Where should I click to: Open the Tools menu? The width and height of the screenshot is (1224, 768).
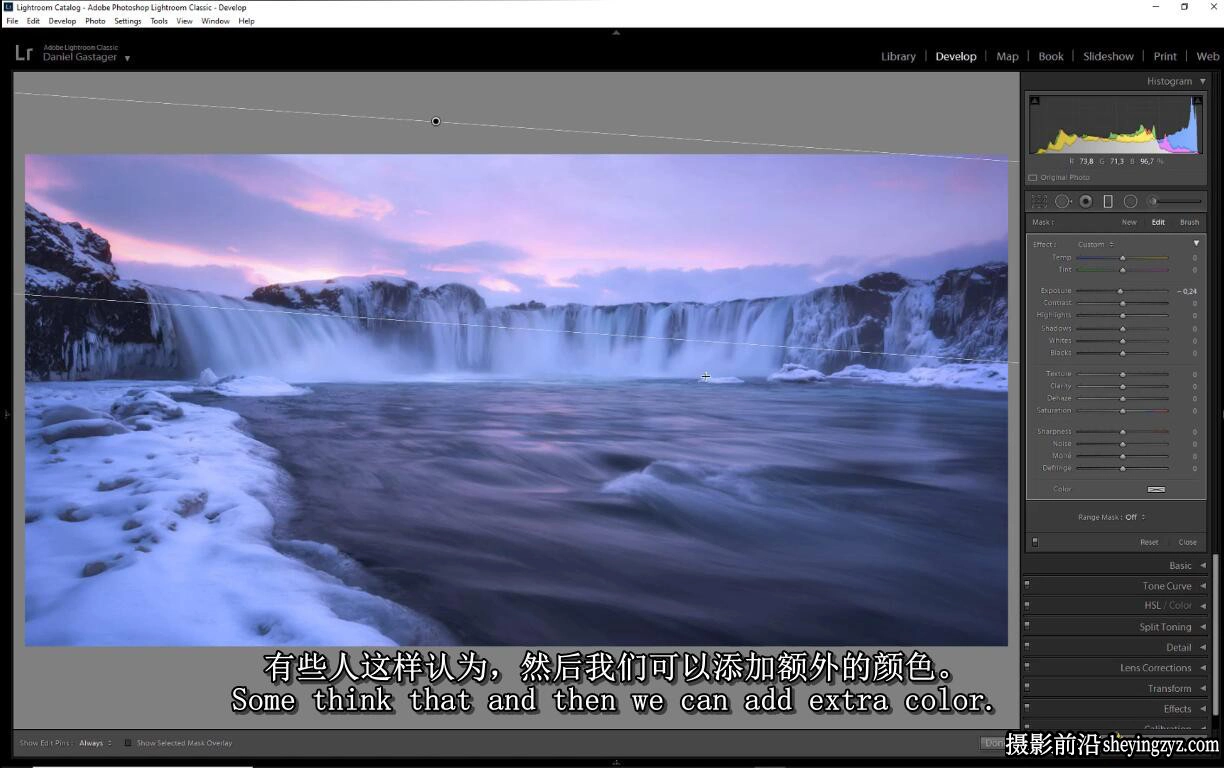(159, 21)
